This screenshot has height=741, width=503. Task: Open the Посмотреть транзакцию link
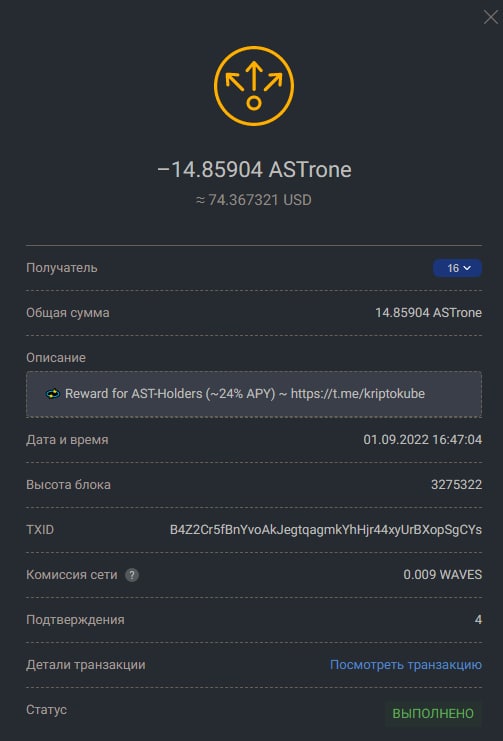(x=406, y=665)
